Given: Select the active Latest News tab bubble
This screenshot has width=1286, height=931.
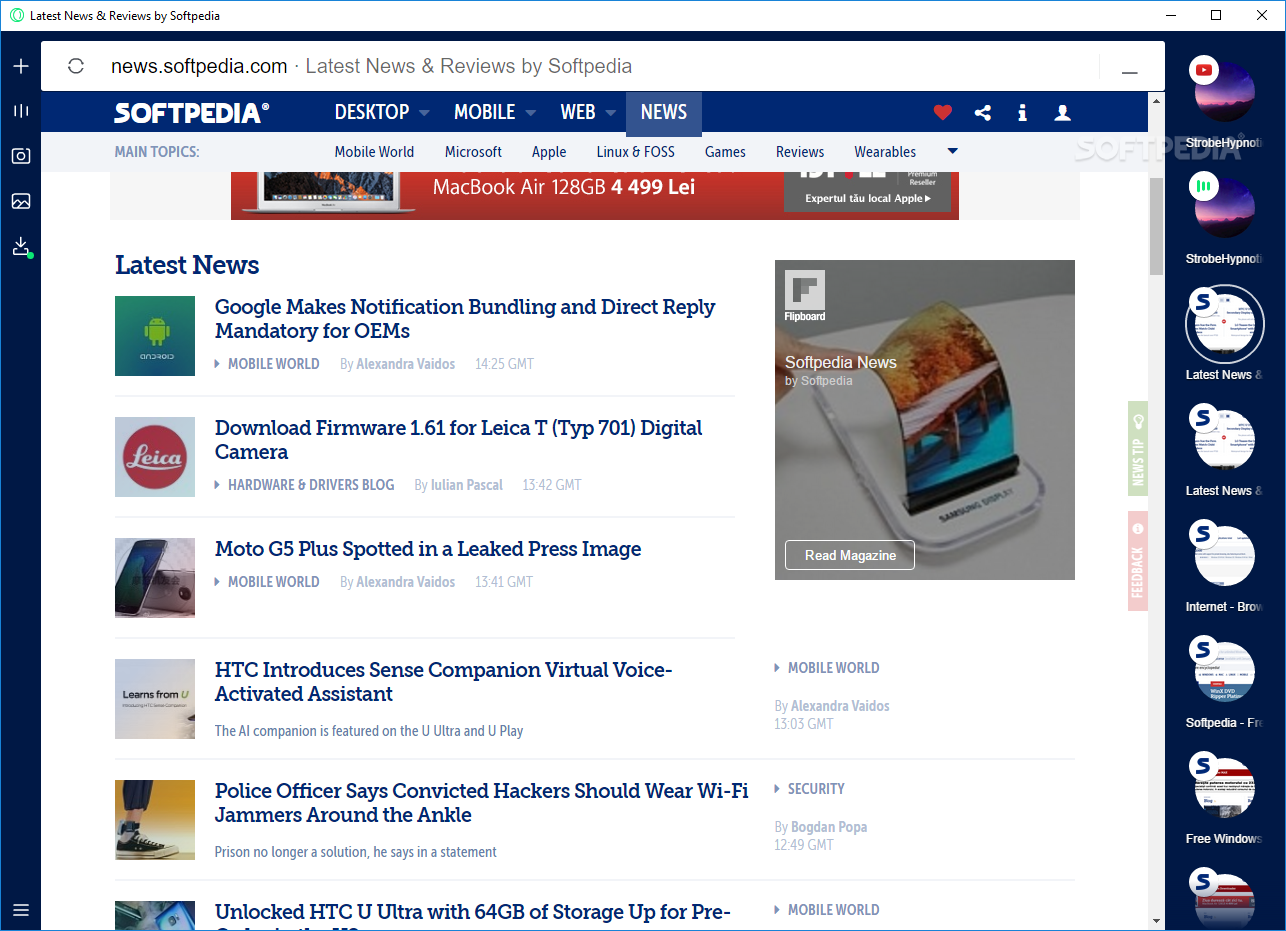Looking at the screenshot, I should pyautogui.click(x=1224, y=324).
